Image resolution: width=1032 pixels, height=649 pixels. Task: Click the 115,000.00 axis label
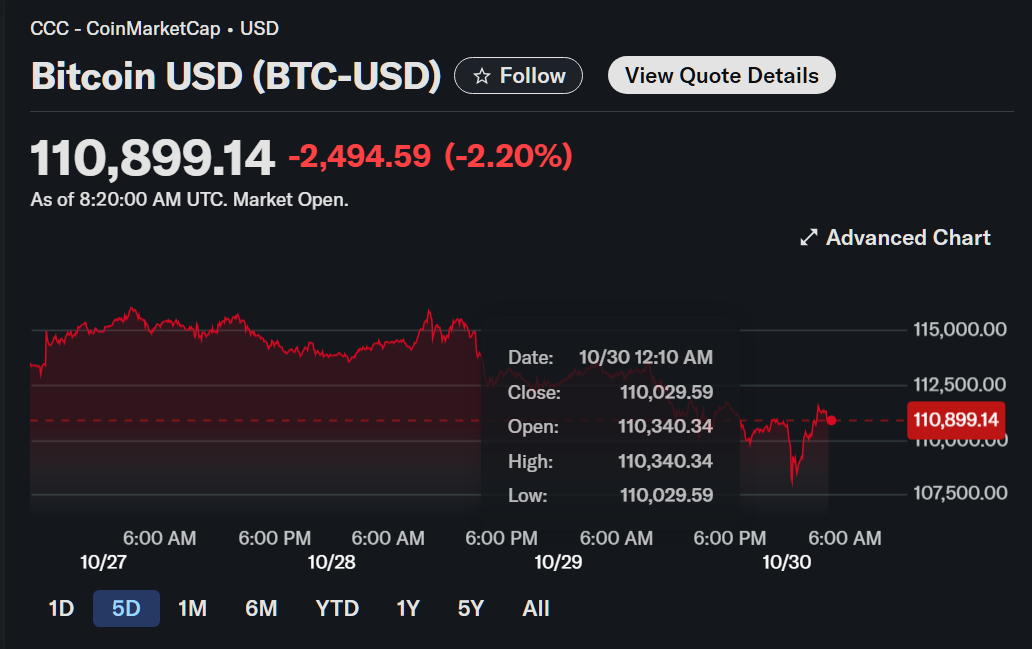point(959,330)
